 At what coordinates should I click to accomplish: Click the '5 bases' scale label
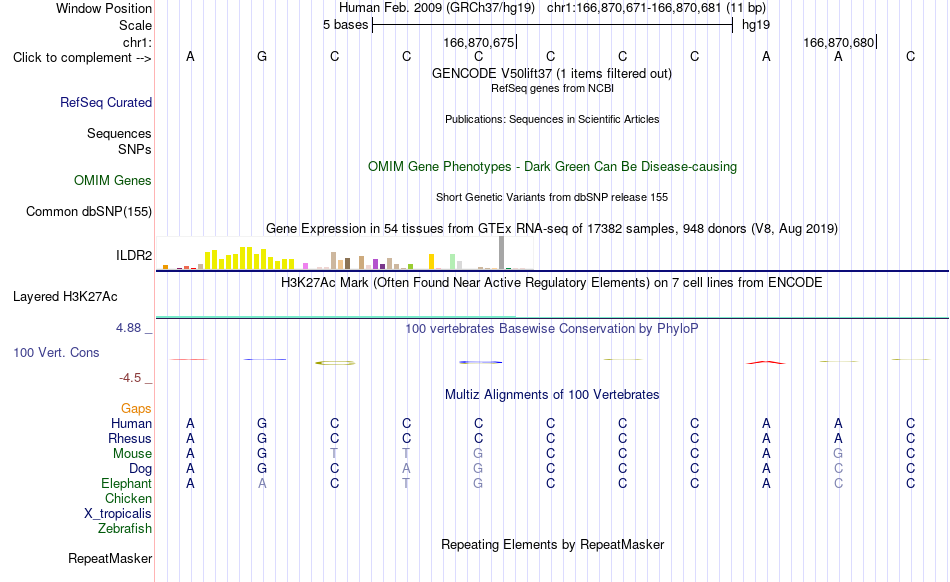[x=345, y=25]
